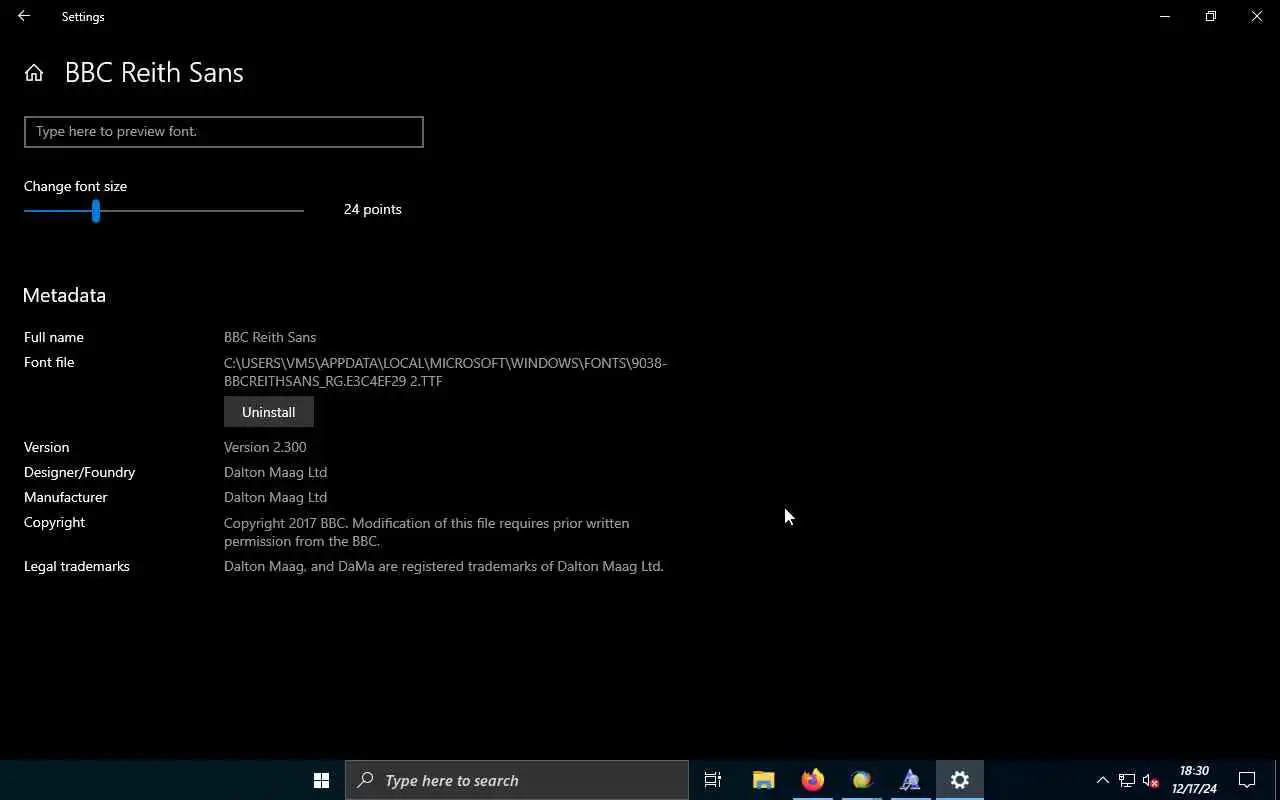Uninstall the BBC Reith Sans font
Image resolution: width=1280 pixels, height=800 pixels.
click(x=269, y=412)
